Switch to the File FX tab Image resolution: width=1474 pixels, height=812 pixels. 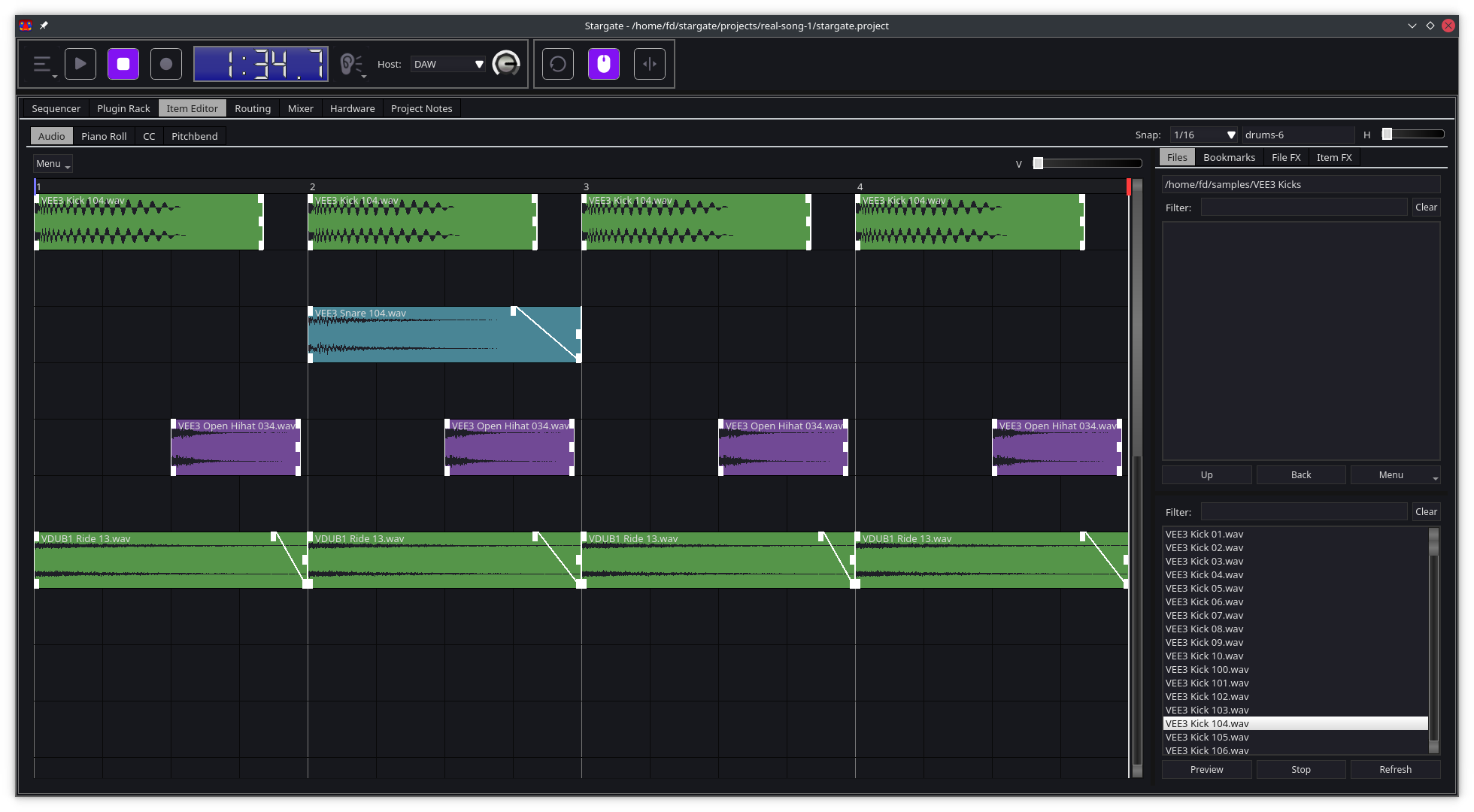[1286, 157]
